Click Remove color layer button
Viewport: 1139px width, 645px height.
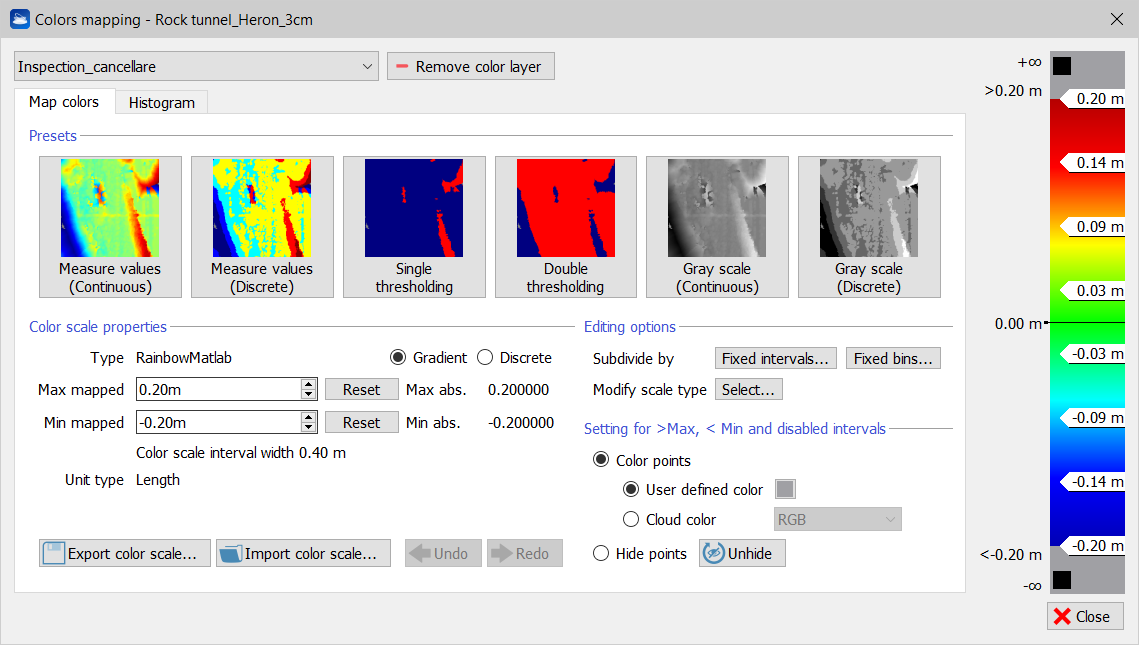pyautogui.click(x=470, y=67)
